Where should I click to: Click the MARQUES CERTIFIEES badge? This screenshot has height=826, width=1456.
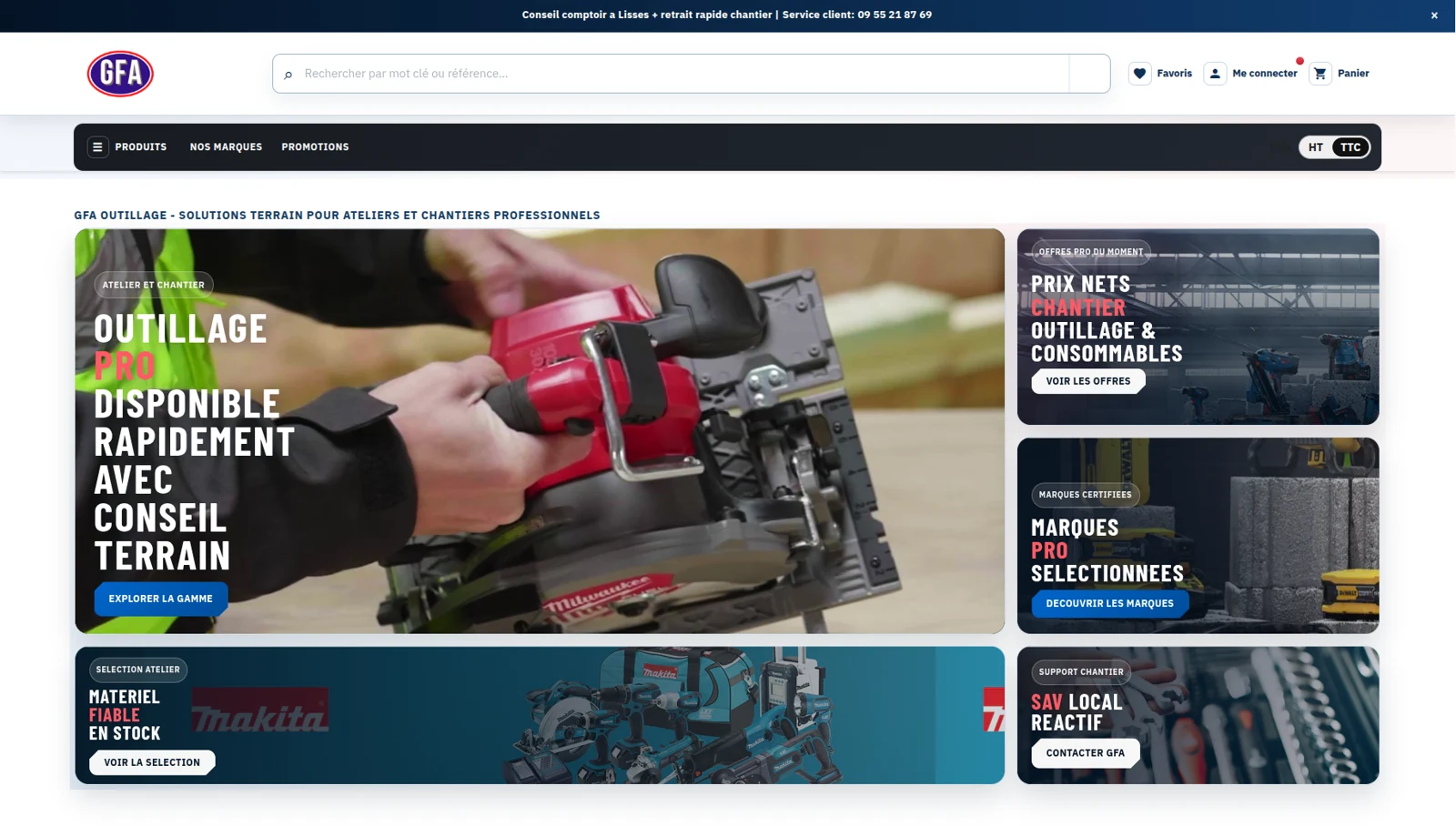[1086, 495]
